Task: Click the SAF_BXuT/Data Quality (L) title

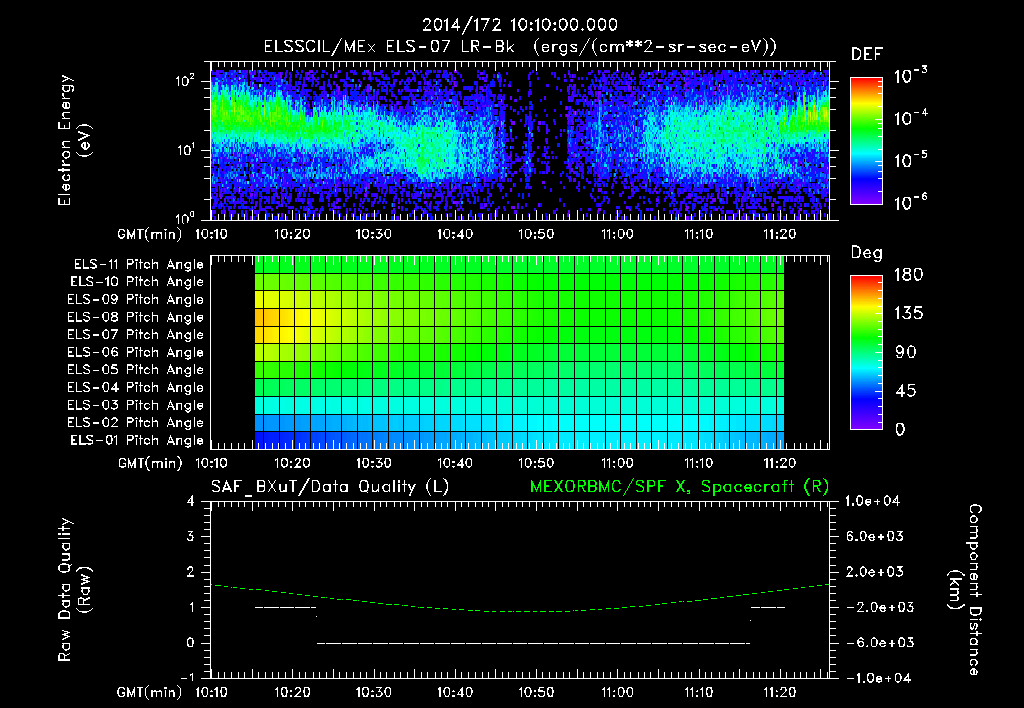Action: [330, 487]
